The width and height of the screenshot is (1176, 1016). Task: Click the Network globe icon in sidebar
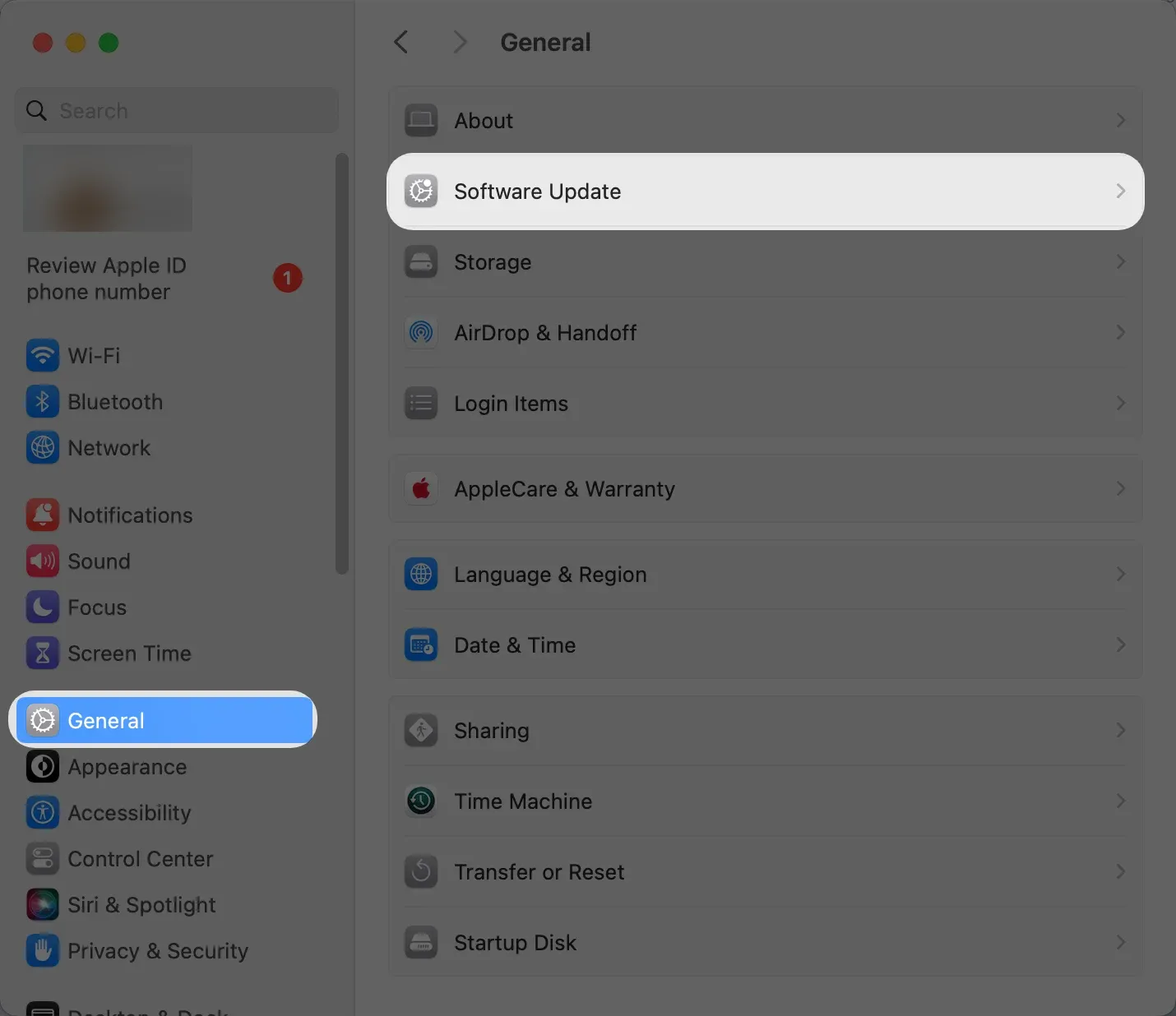[x=43, y=448]
